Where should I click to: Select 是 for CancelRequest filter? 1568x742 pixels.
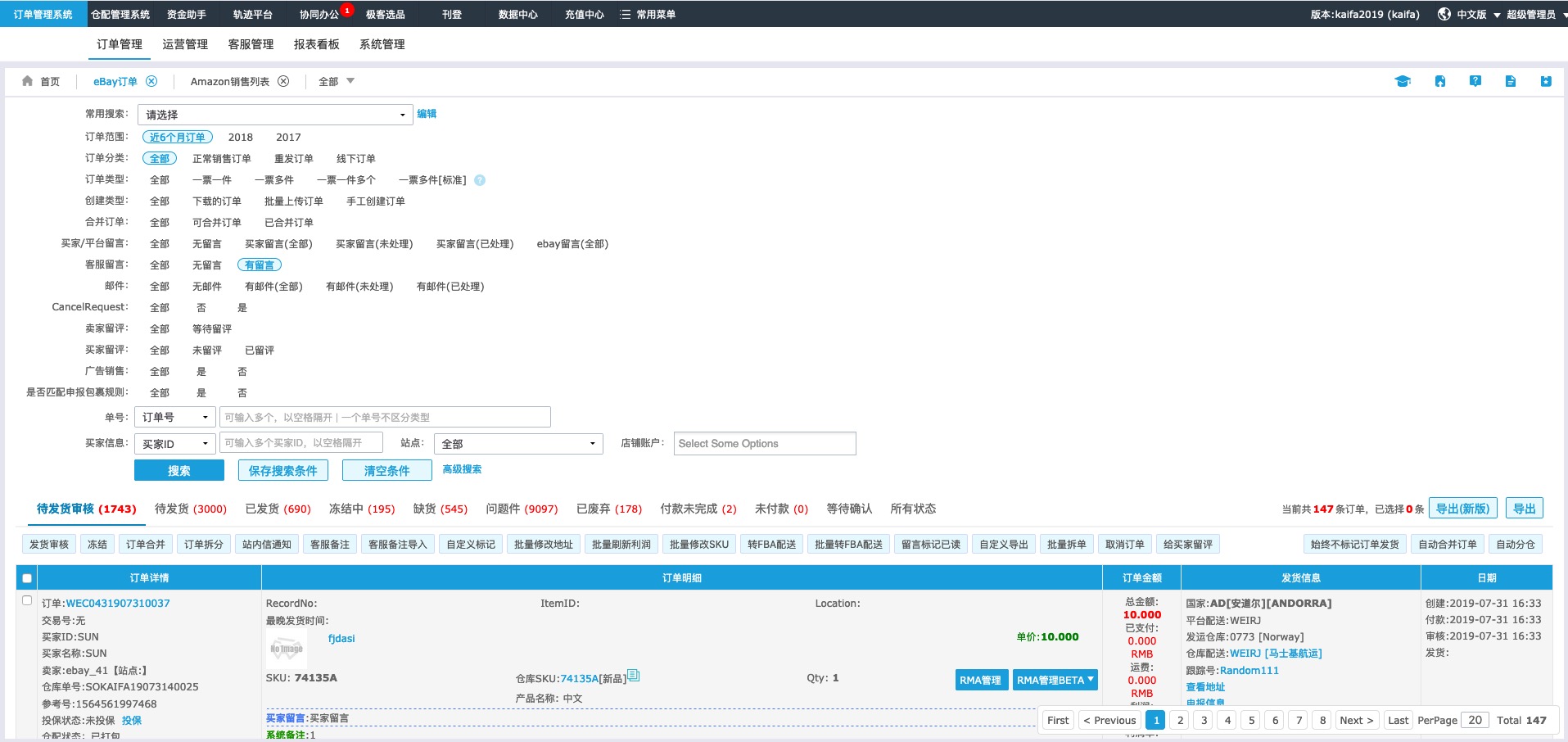click(x=242, y=307)
